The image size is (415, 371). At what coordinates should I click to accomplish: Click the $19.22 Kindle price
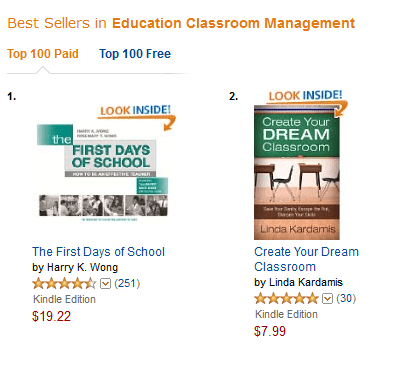click(51, 316)
